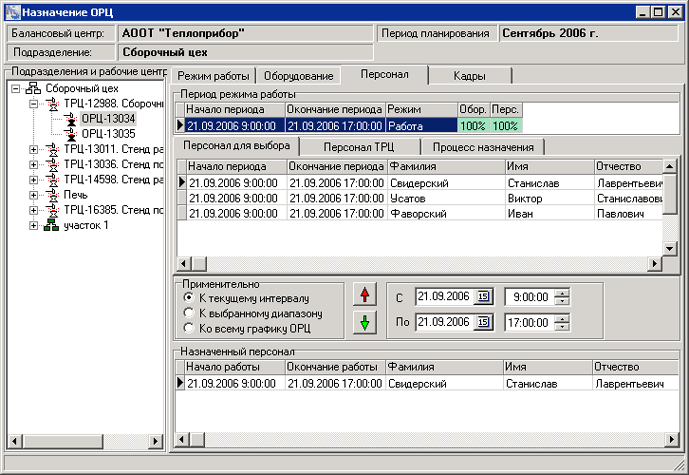
Task: Open the Процесс назначения tab
Action: pos(483,147)
